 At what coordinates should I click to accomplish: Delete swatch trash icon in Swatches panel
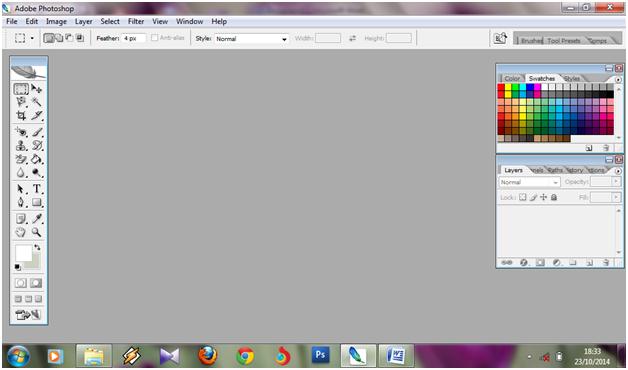click(606, 148)
